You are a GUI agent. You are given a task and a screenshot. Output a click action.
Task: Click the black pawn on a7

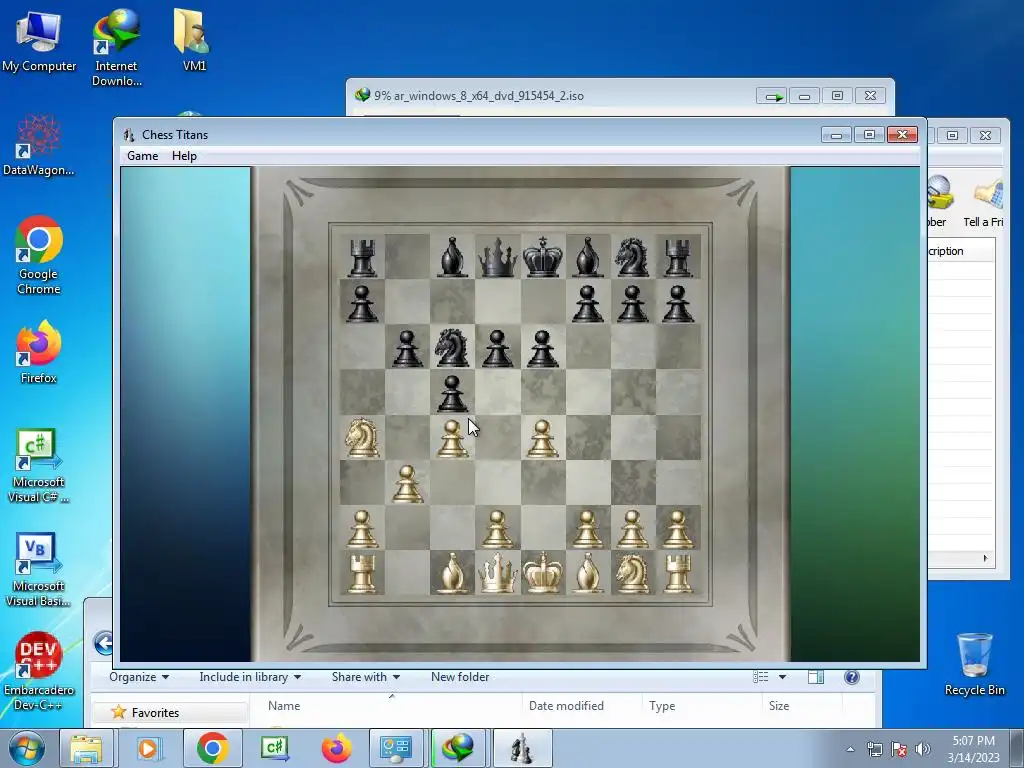pos(362,302)
